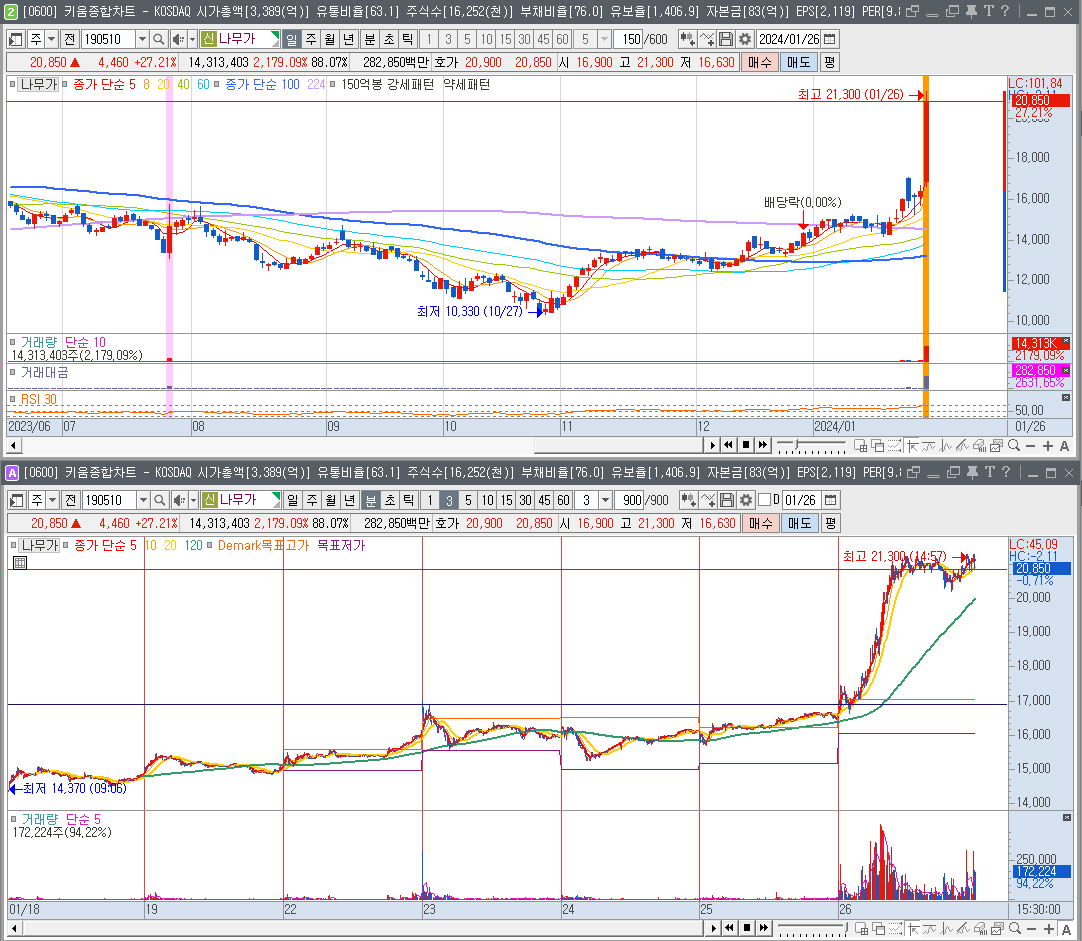Click the stock search magnifier in top chart
Viewport: 1082px width, 941px height.
click(x=158, y=39)
